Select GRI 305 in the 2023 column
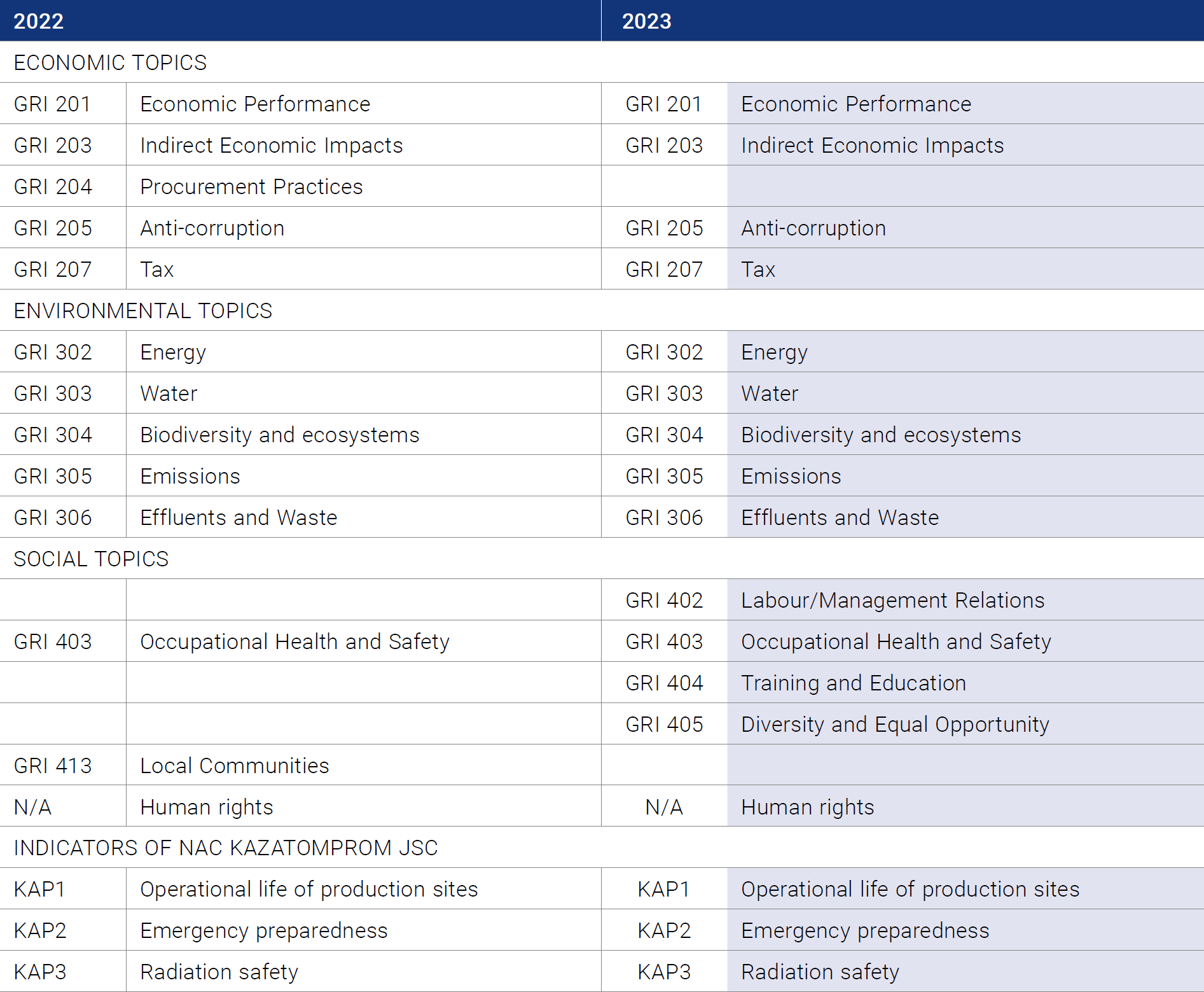Viewport: 1204px width, 992px height. 665,476
